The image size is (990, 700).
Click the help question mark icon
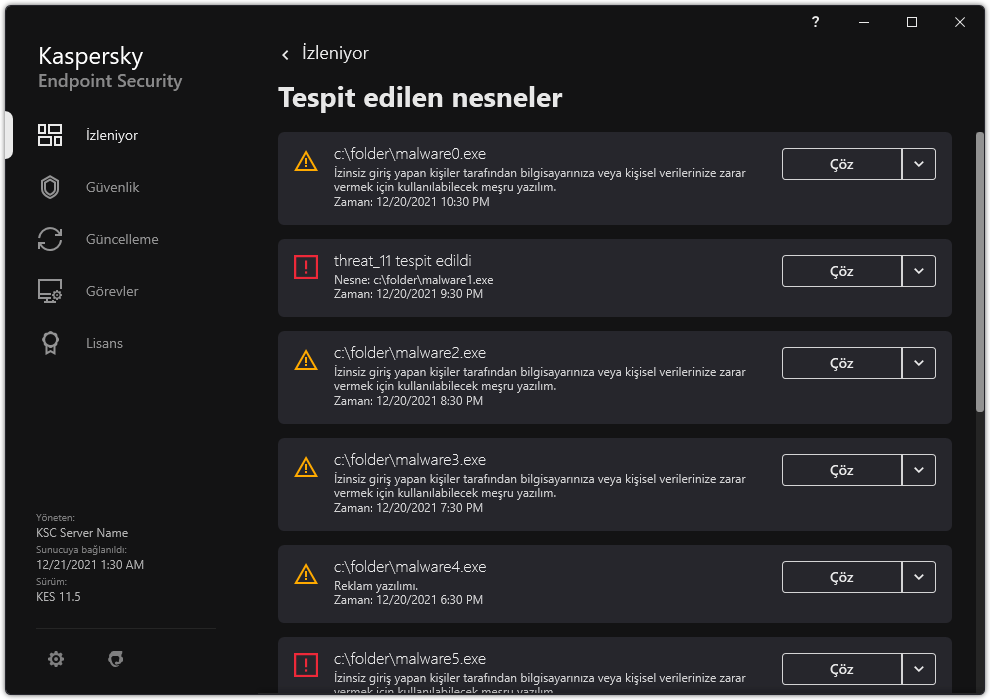click(x=814, y=22)
